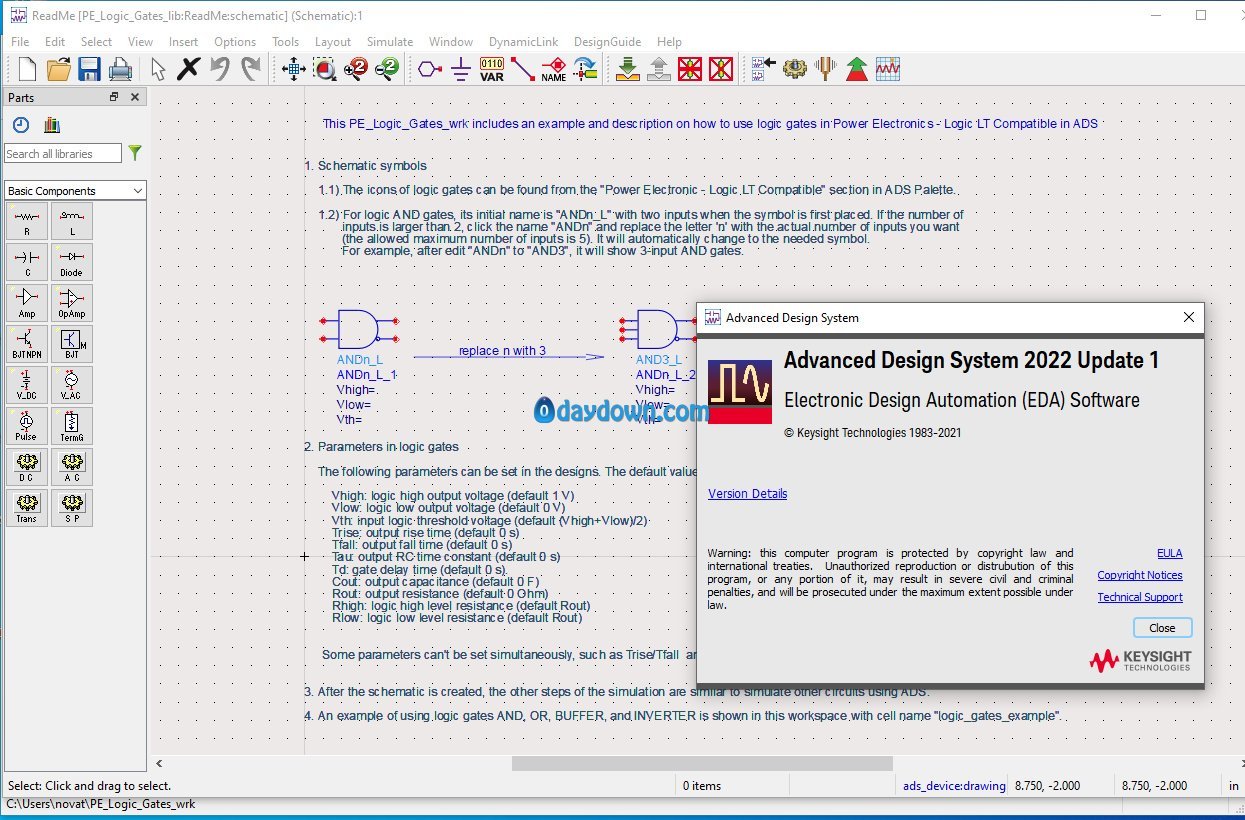Open the library browser books icon
The width and height of the screenshot is (1245, 820).
52,125
